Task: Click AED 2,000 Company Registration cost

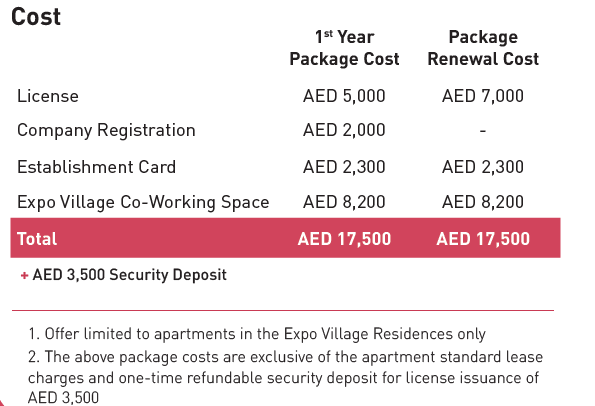Action: 344,130
